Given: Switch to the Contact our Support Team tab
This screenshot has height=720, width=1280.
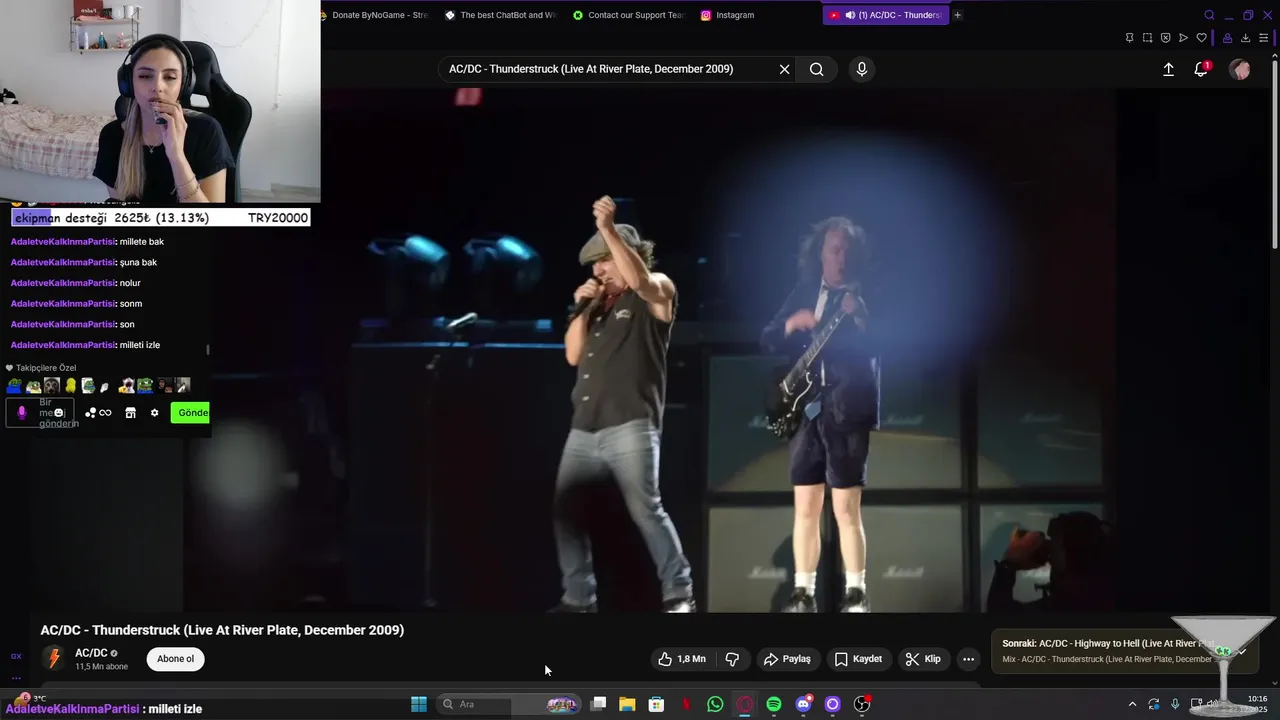Looking at the screenshot, I should click(628, 15).
